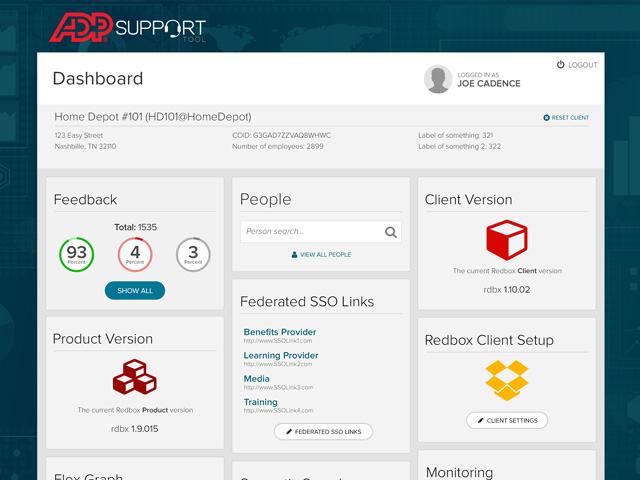Click the Label of something 2: 322 text
Viewport: 640px width, 480px height.
click(x=459, y=146)
